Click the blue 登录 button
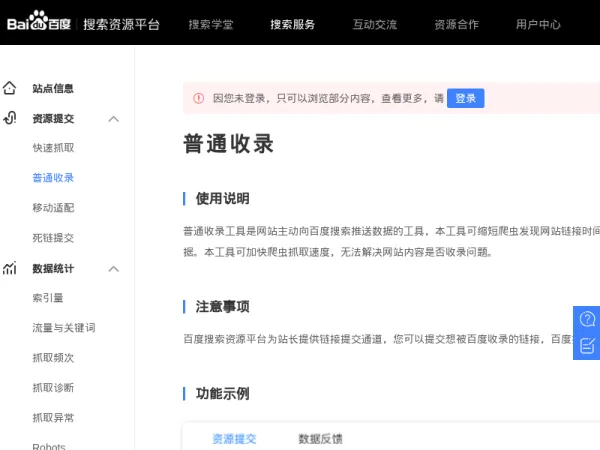The image size is (600, 450). (x=465, y=98)
